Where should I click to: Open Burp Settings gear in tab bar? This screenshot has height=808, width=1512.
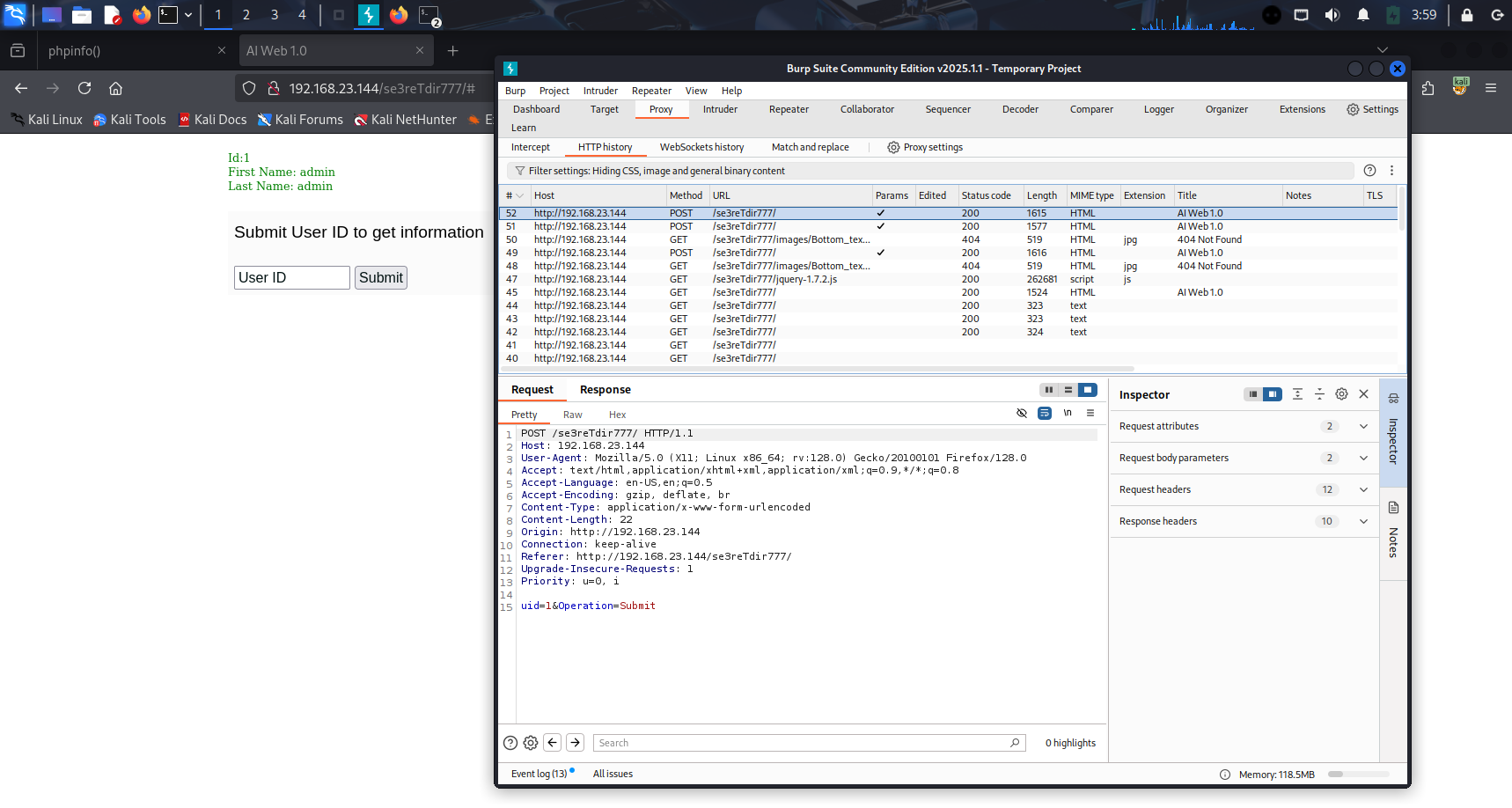coord(1372,109)
